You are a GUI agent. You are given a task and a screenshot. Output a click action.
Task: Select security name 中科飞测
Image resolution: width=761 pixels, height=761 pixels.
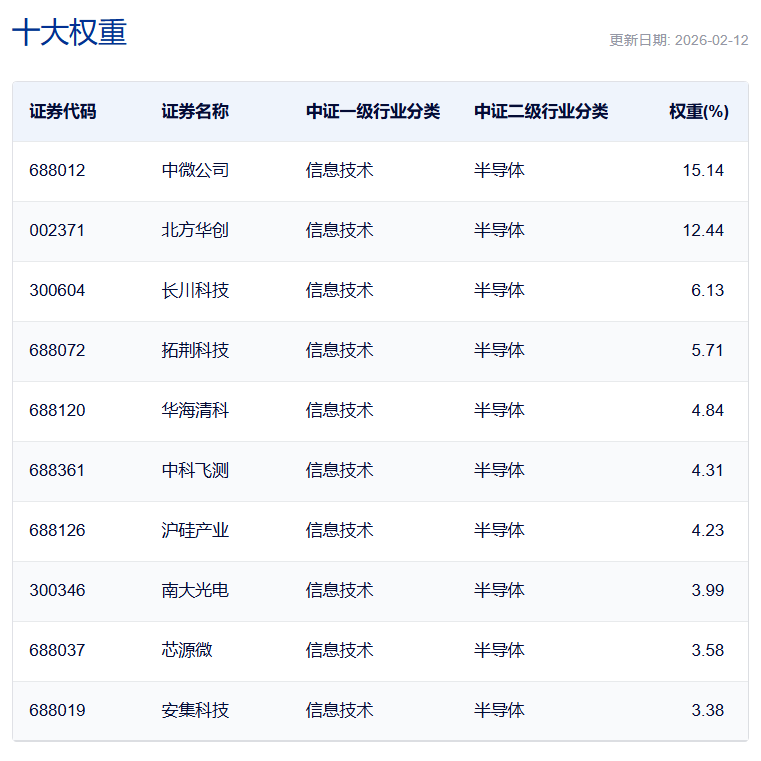coord(195,470)
